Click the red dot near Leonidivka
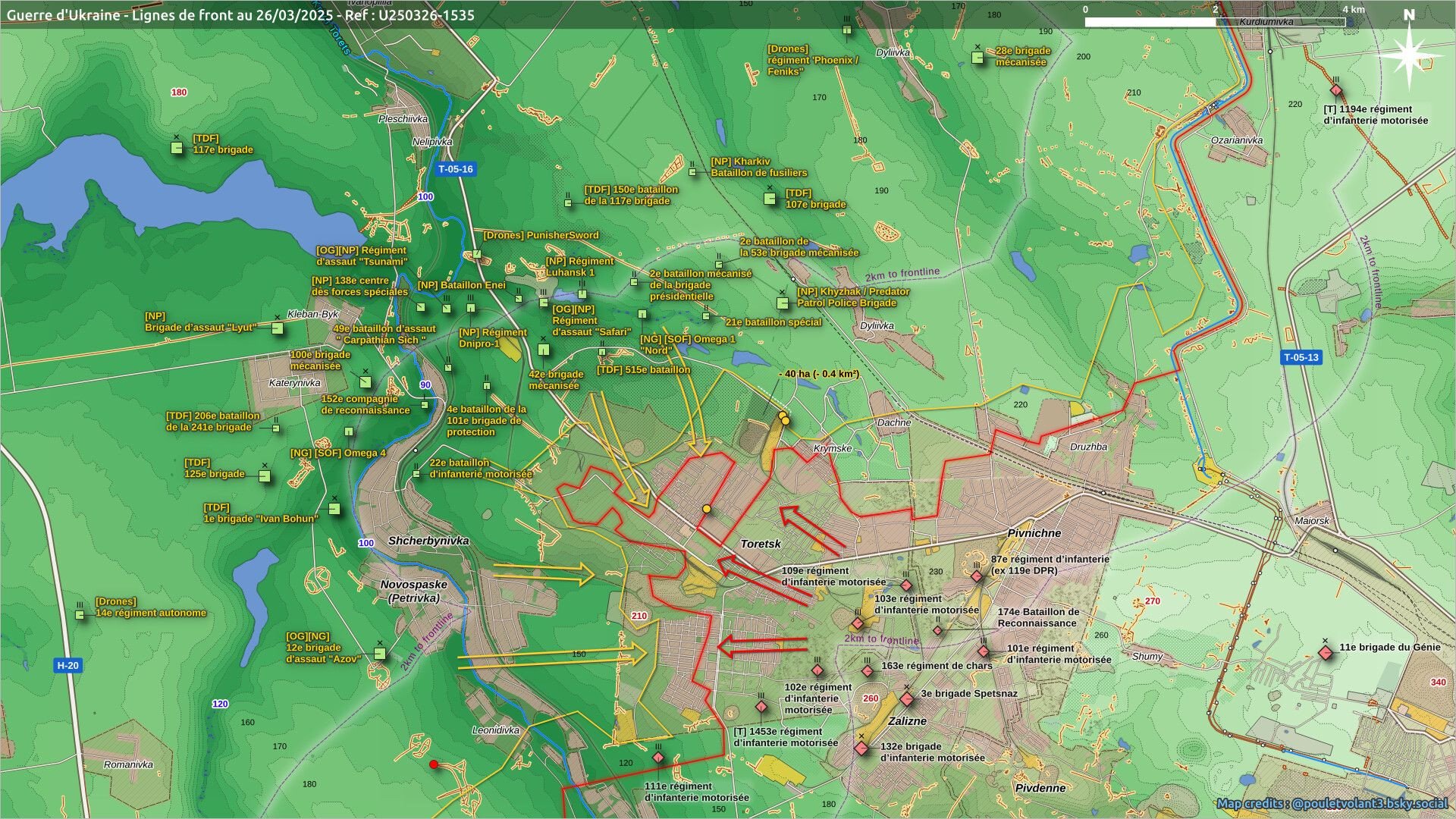Image resolution: width=1456 pixels, height=819 pixels. tap(434, 764)
